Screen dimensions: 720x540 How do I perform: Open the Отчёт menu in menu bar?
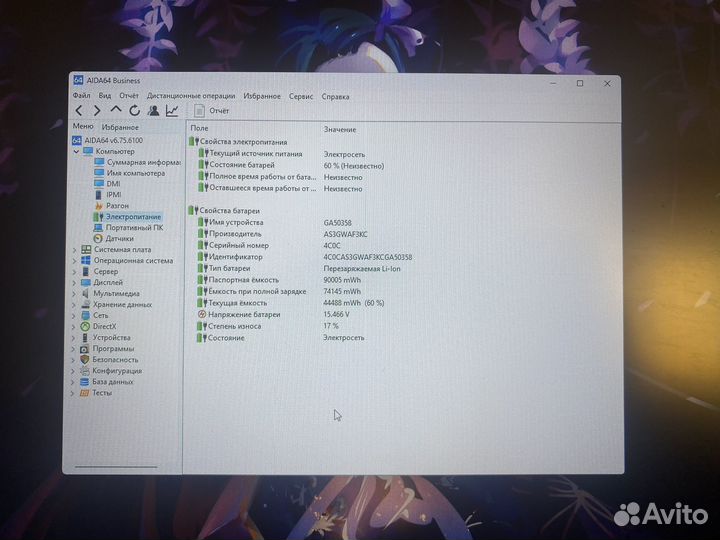pyautogui.click(x=129, y=96)
